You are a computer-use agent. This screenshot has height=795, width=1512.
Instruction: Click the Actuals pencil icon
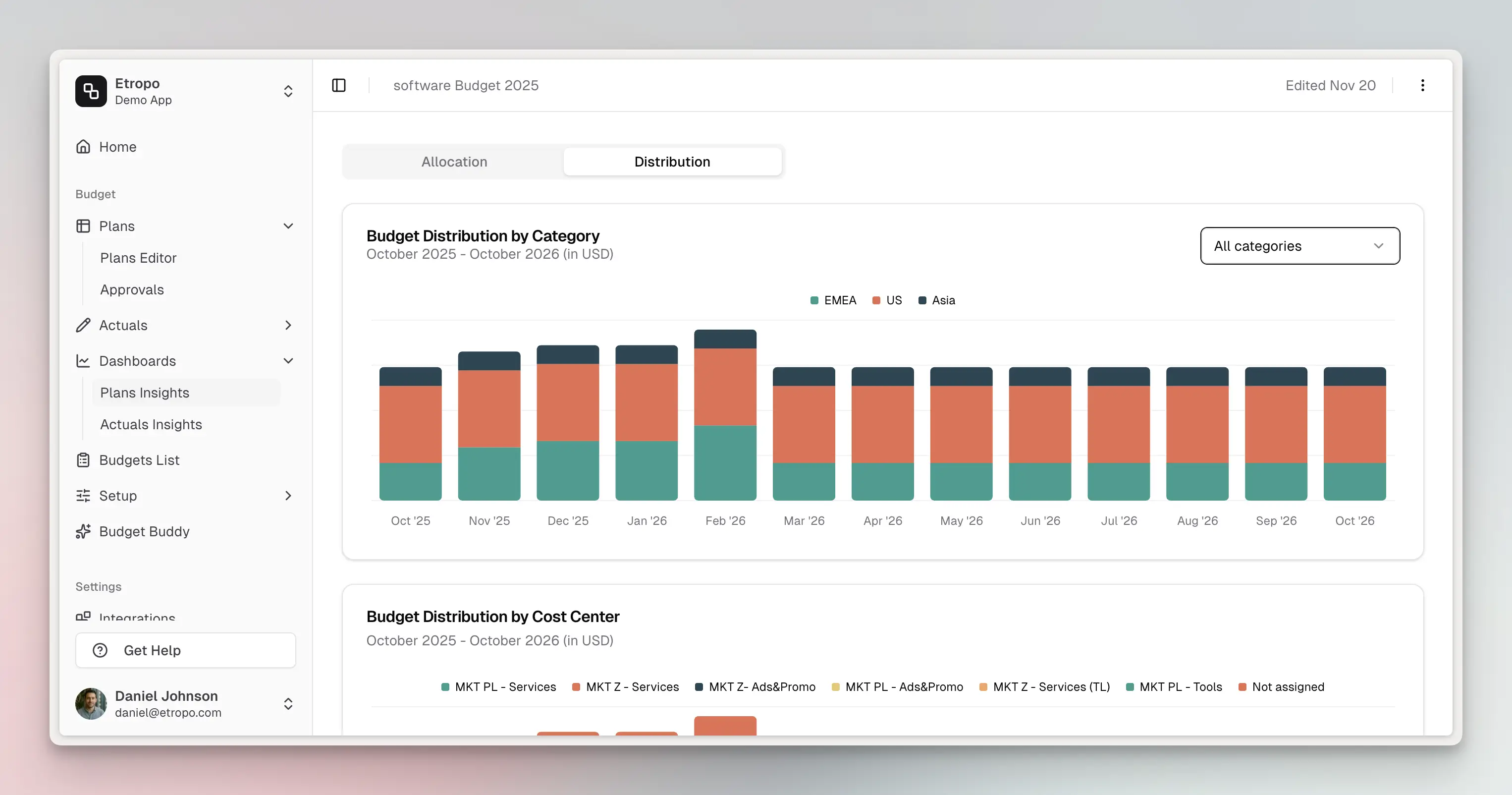(x=83, y=325)
